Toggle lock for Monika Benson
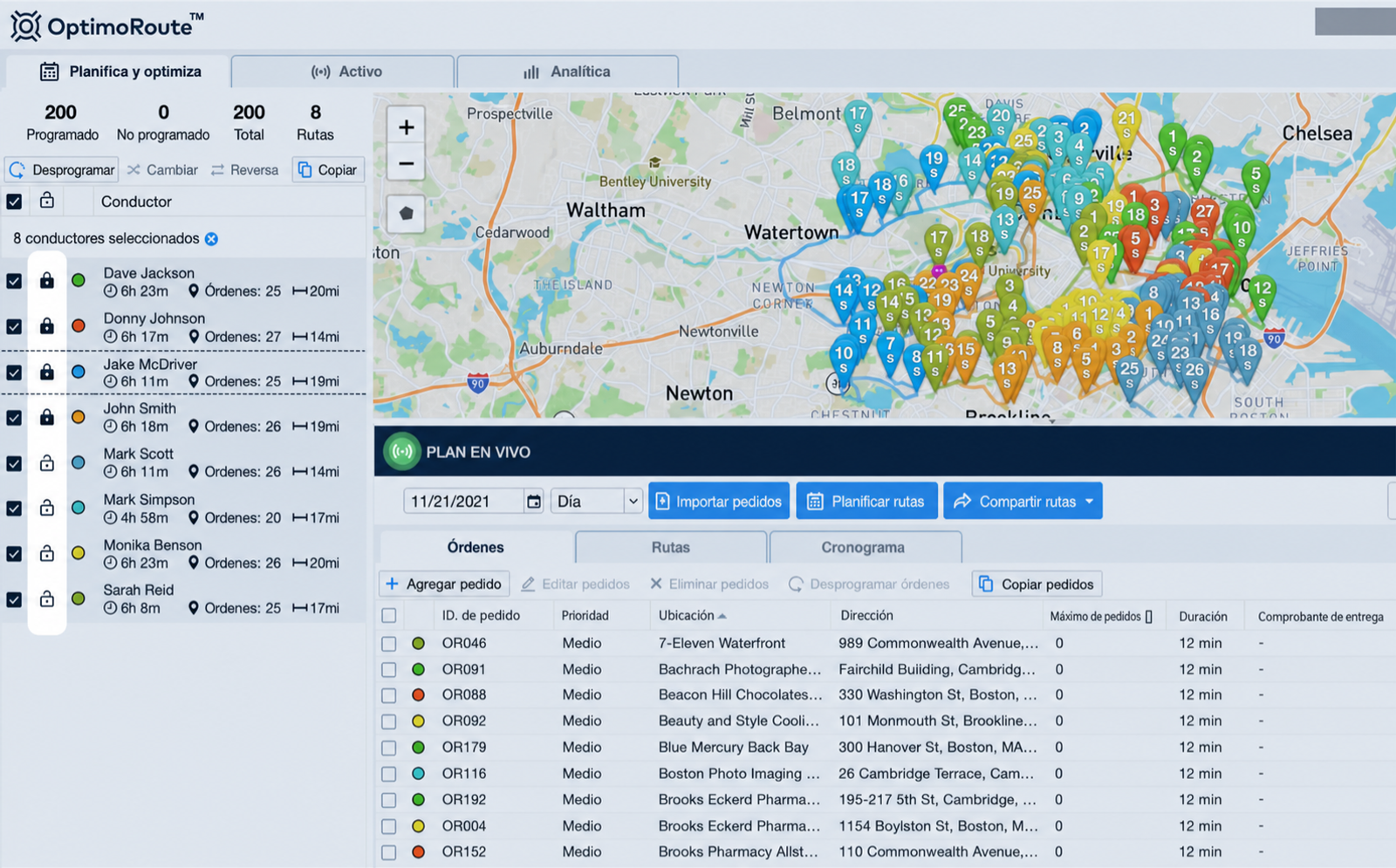This screenshot has width=1396, height=868. tap(47, 553)
